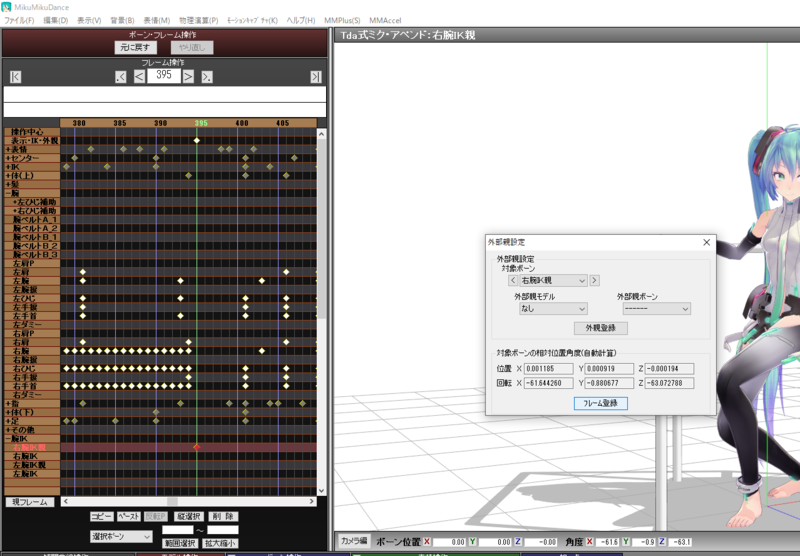Click the ペースト button
The image size is (800, 556).
pyautogui.click(x=129, y=516)
